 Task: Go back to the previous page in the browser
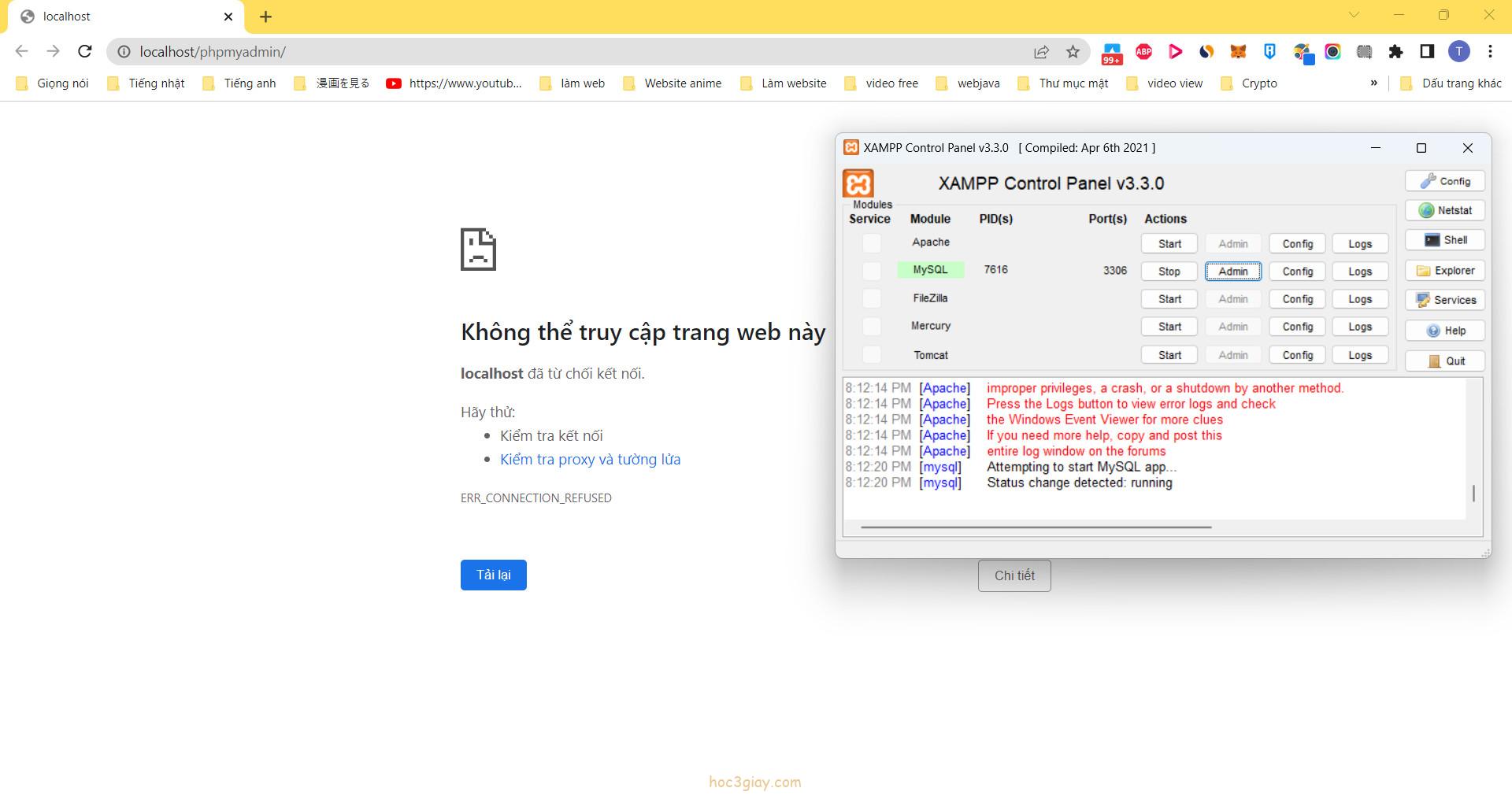tap(21, 51)
